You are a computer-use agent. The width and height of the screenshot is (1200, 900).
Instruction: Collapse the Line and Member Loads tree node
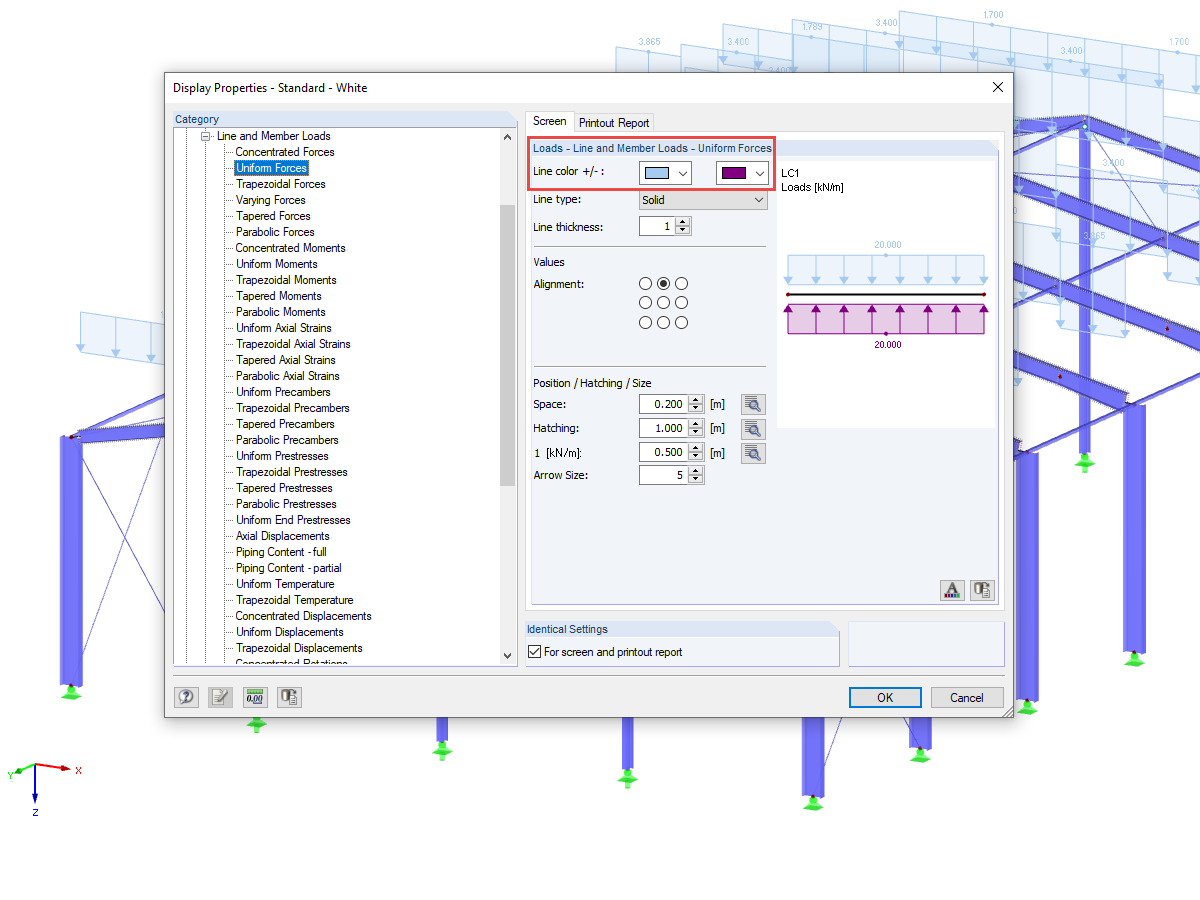pos(207,136)
